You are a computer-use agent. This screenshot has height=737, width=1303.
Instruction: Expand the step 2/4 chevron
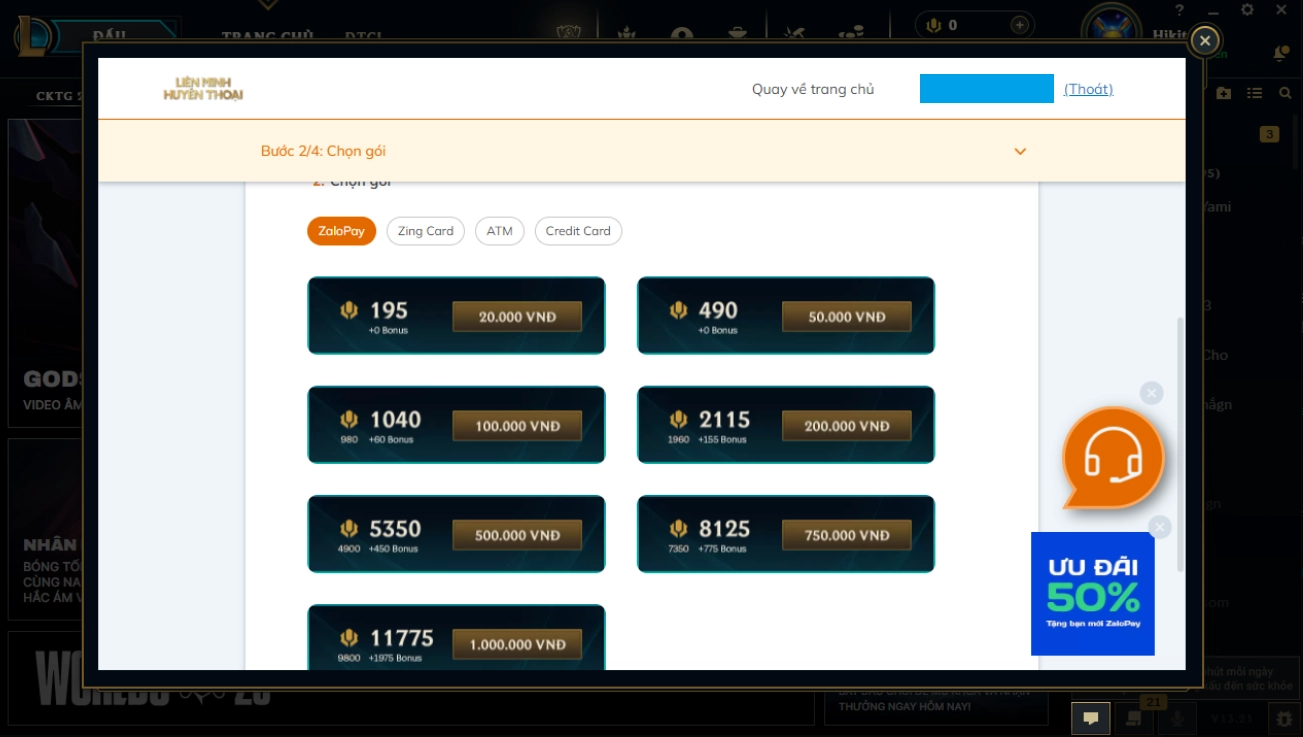[1020, 151]
